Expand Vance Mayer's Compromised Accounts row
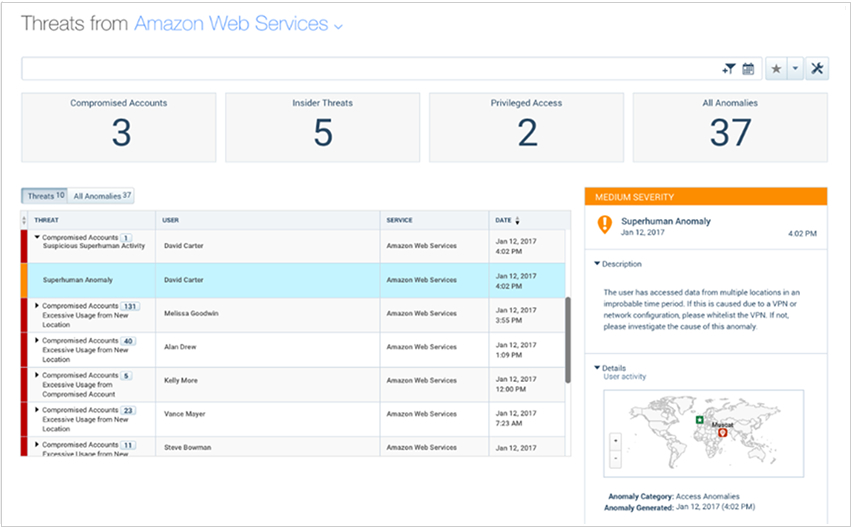 coord(37,410)
